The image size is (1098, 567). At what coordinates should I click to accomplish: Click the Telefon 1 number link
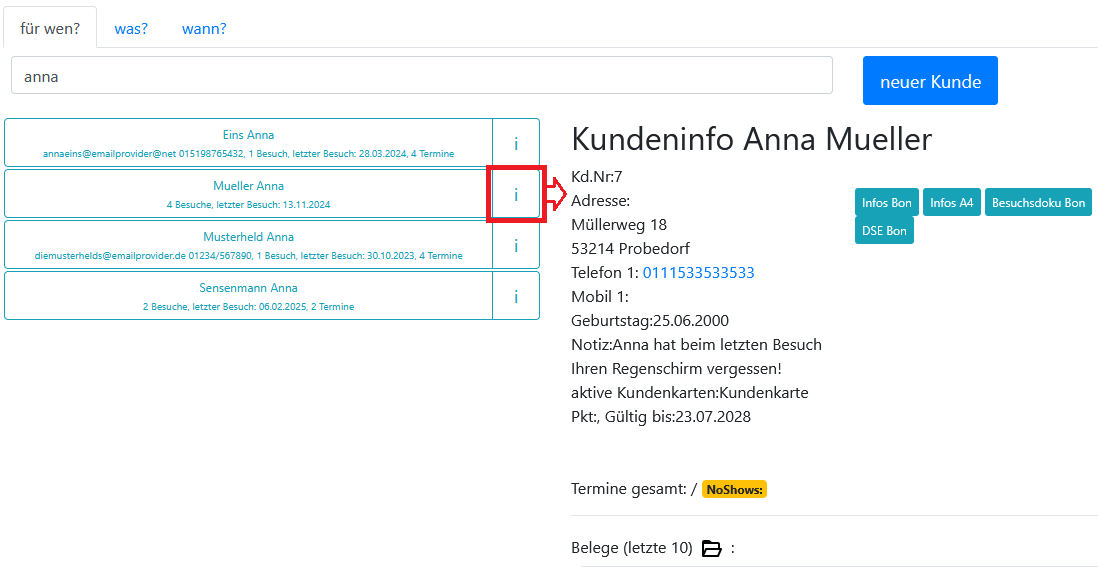coord(698,273)
